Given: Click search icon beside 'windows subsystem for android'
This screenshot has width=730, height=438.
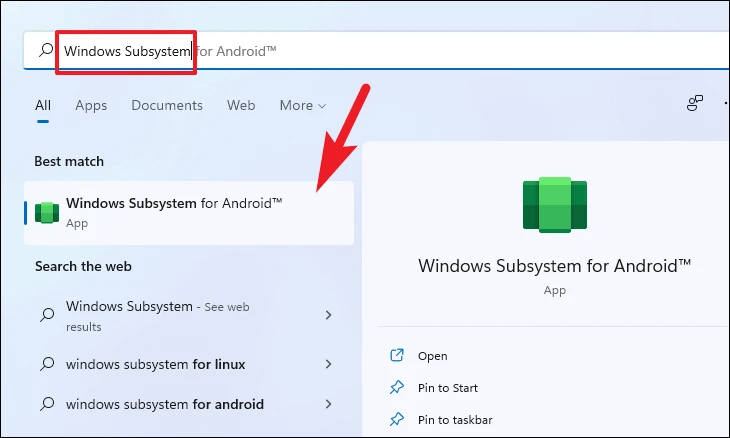Looking at the screenshot, I should click(x=47, y=404).
